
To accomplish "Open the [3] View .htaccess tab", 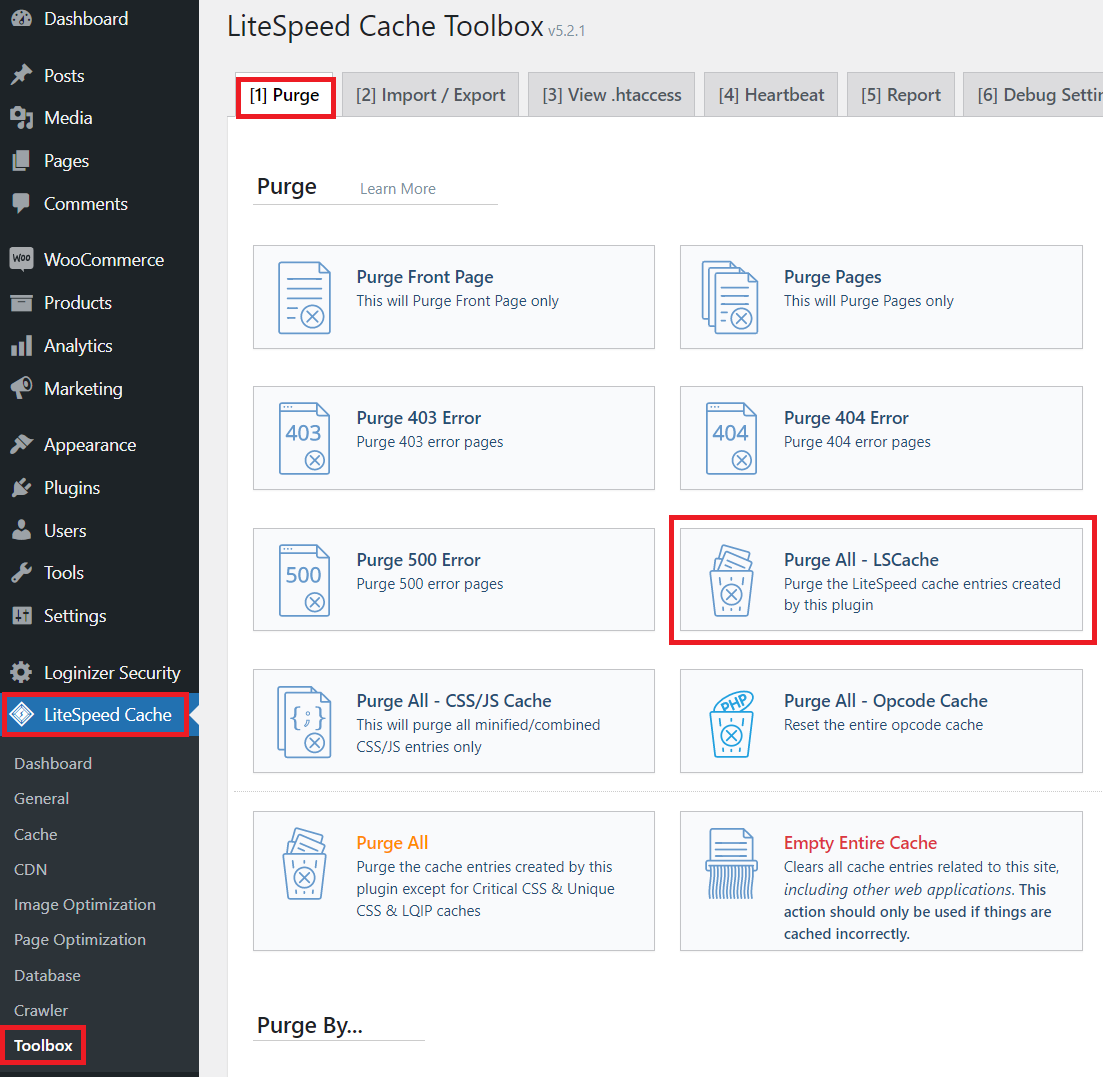I will [x=611, y=95].
